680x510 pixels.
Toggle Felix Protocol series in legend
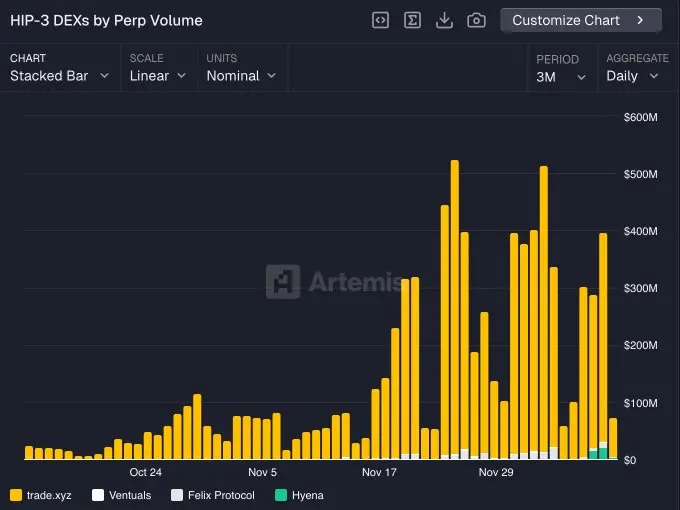click(x=220, y=495)
